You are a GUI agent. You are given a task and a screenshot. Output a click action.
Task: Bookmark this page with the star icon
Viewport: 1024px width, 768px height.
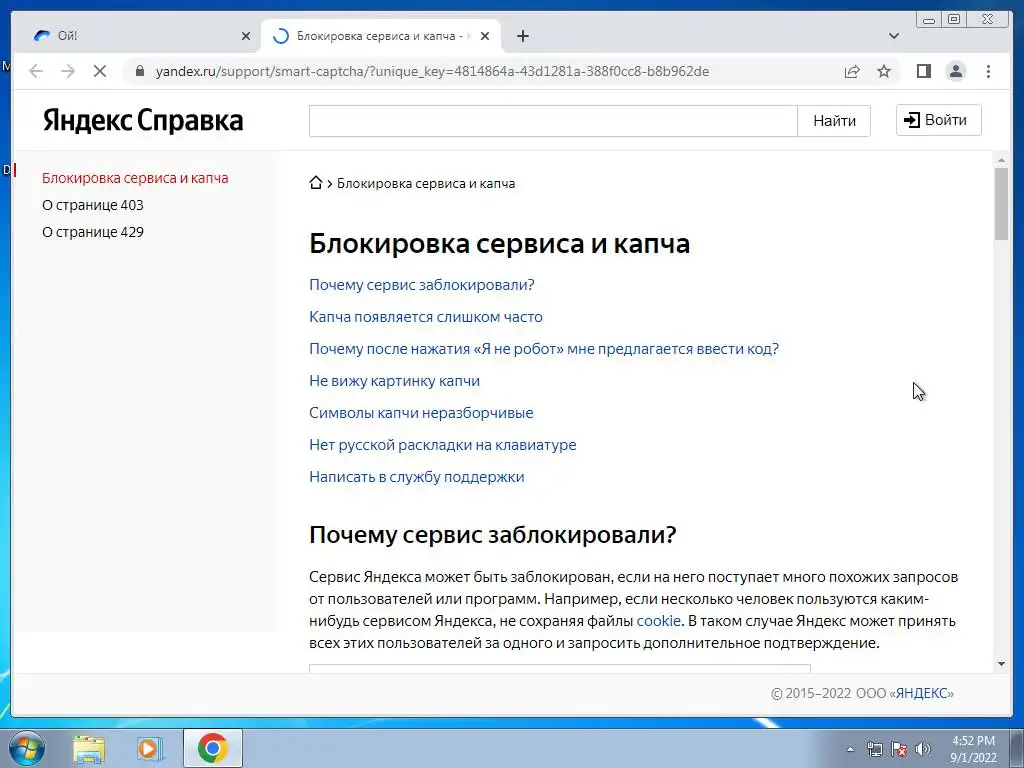pos(884,71)
